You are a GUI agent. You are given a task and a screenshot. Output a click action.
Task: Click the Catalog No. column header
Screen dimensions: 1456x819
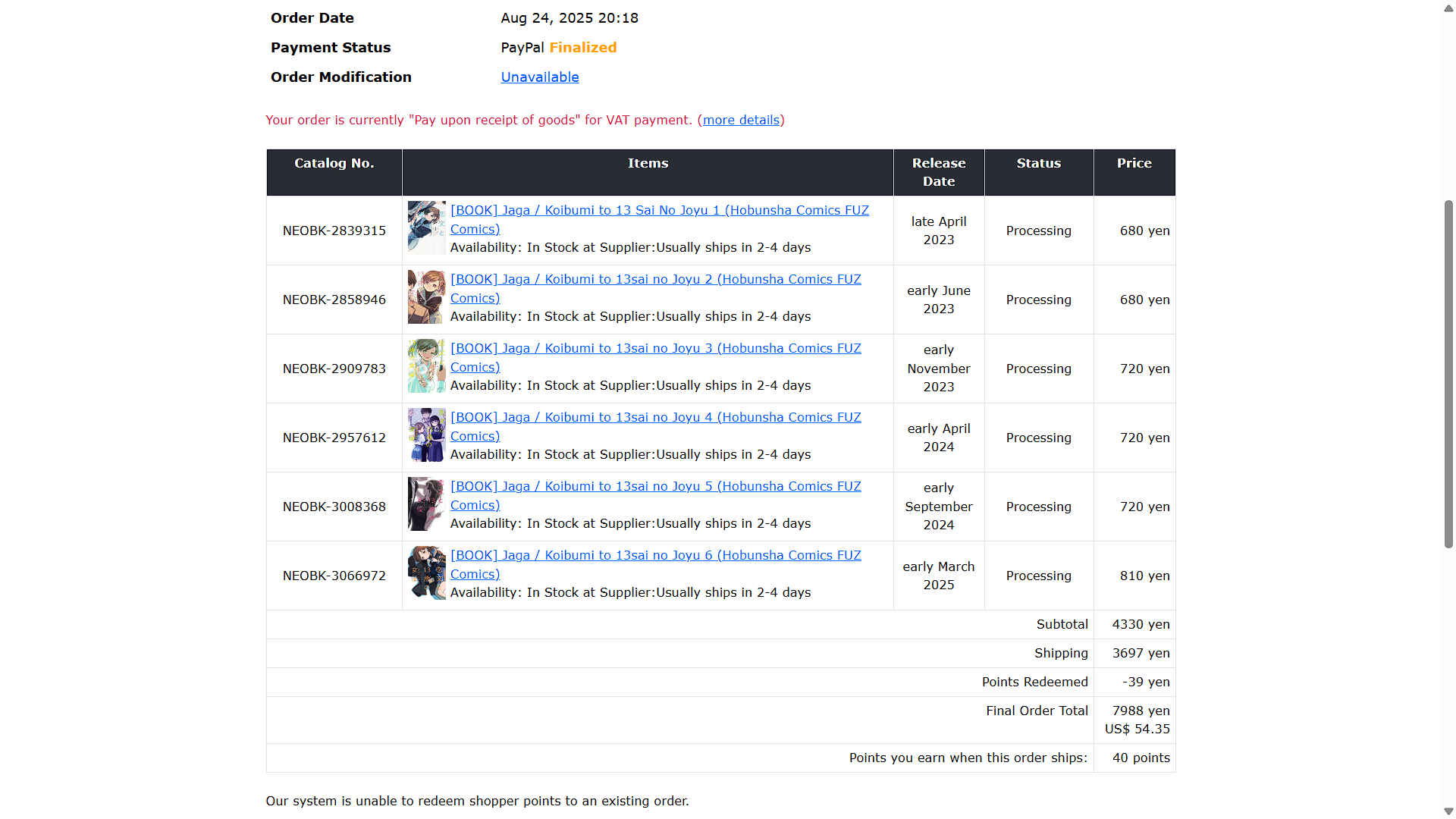pos(334,163)
